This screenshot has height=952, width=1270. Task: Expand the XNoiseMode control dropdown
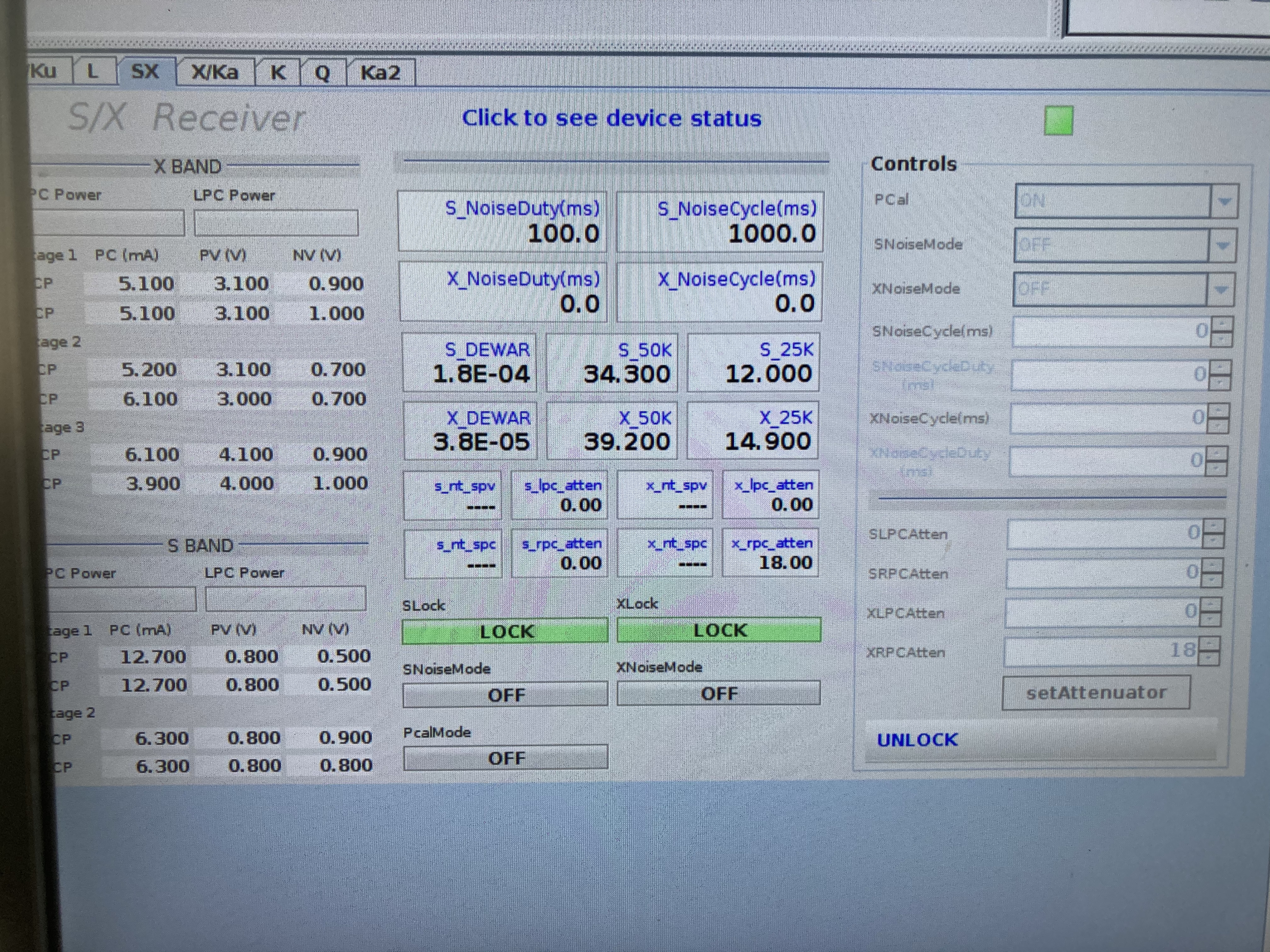(x=1220, y=289)
